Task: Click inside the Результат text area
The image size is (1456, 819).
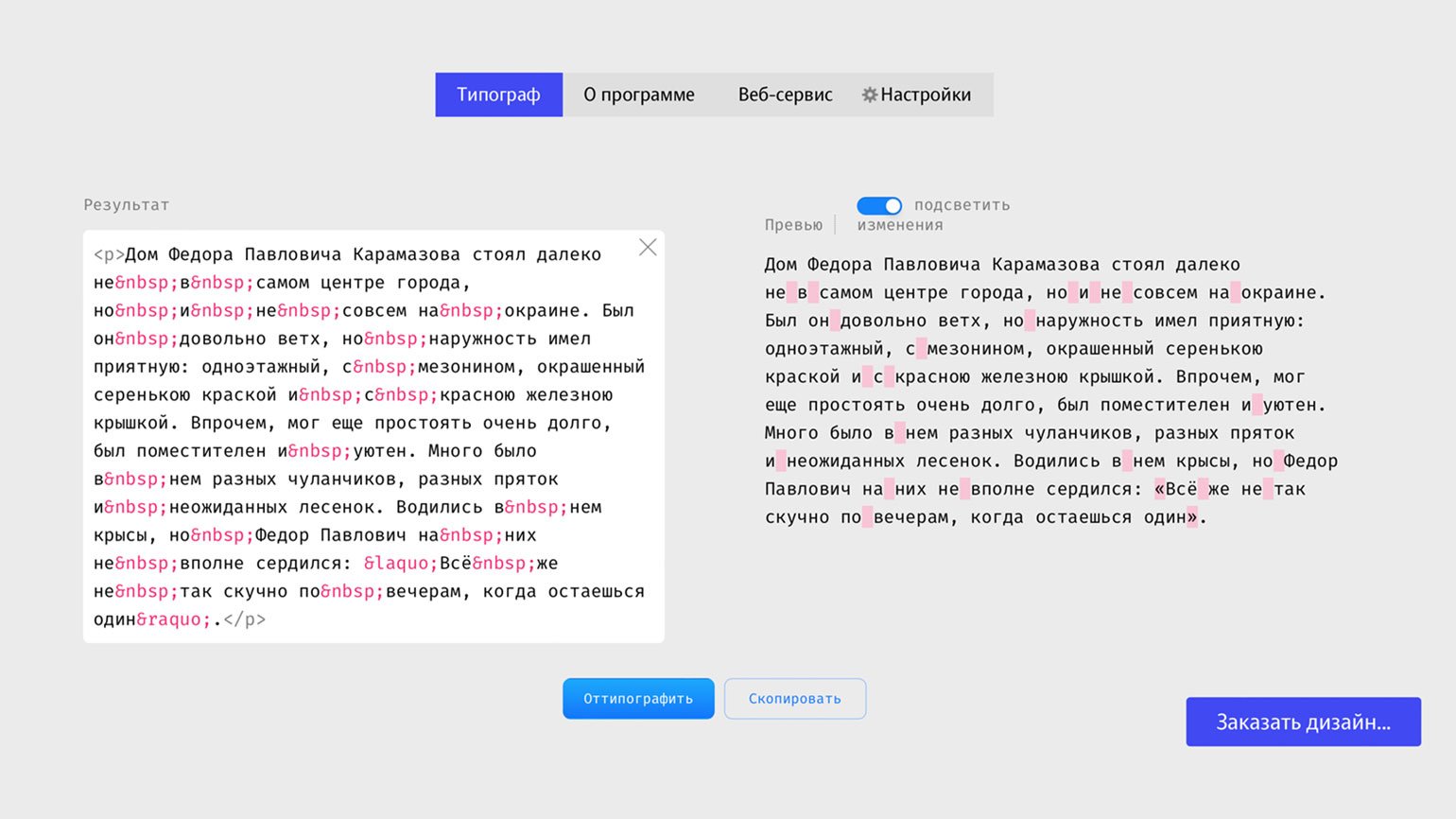Action: click(x=373, y=437)
